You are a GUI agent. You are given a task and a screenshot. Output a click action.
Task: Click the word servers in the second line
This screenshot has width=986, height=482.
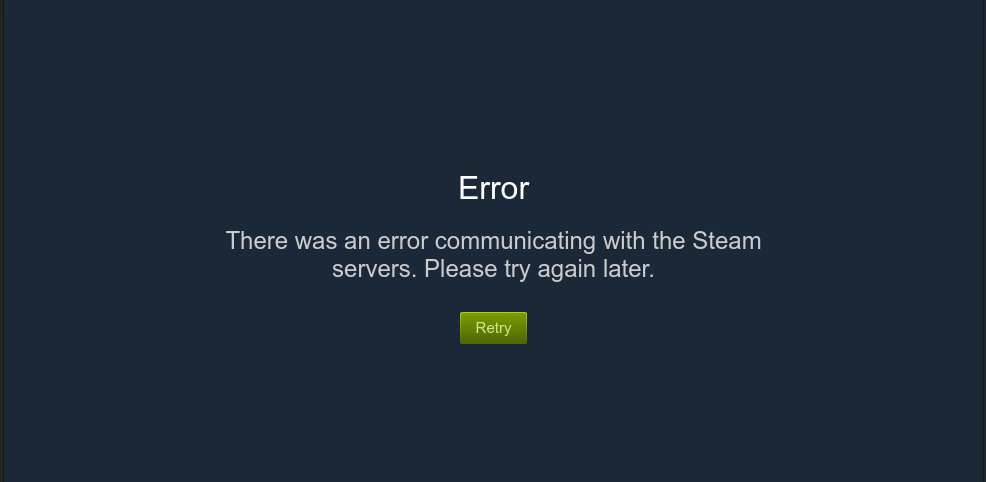[372, 270]
